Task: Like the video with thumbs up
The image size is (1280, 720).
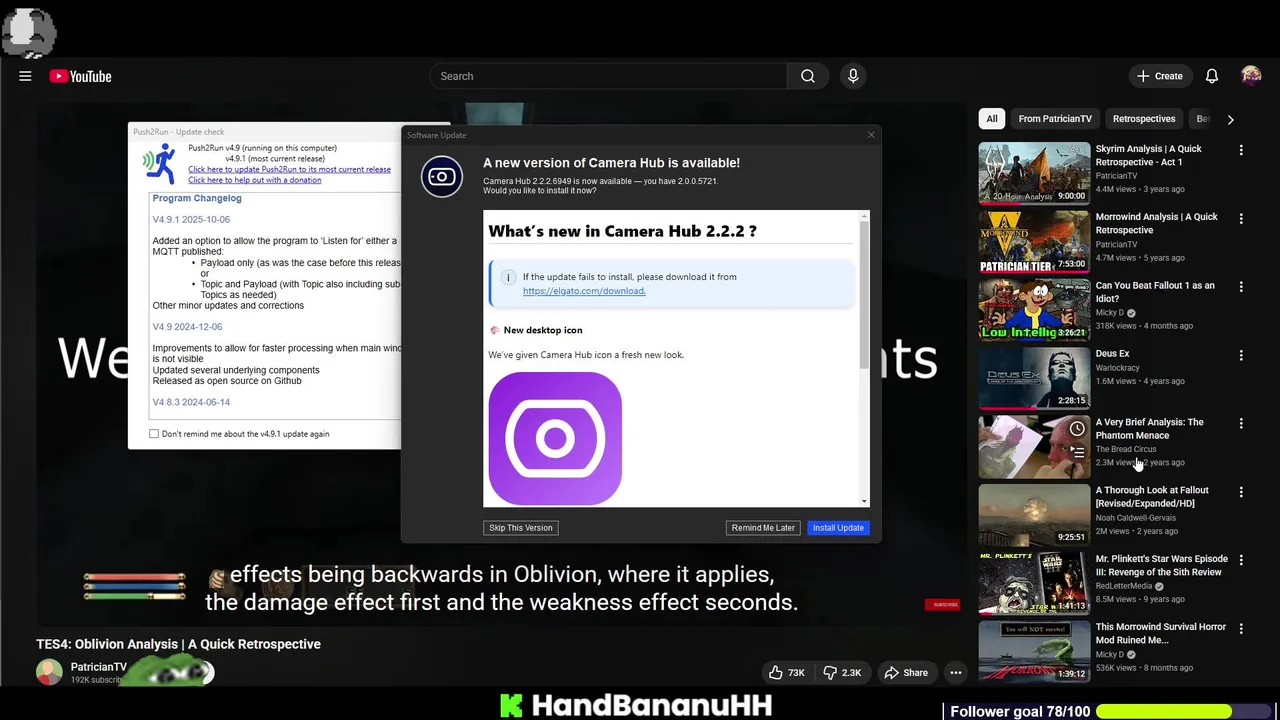Action: [x=786, y=673]
